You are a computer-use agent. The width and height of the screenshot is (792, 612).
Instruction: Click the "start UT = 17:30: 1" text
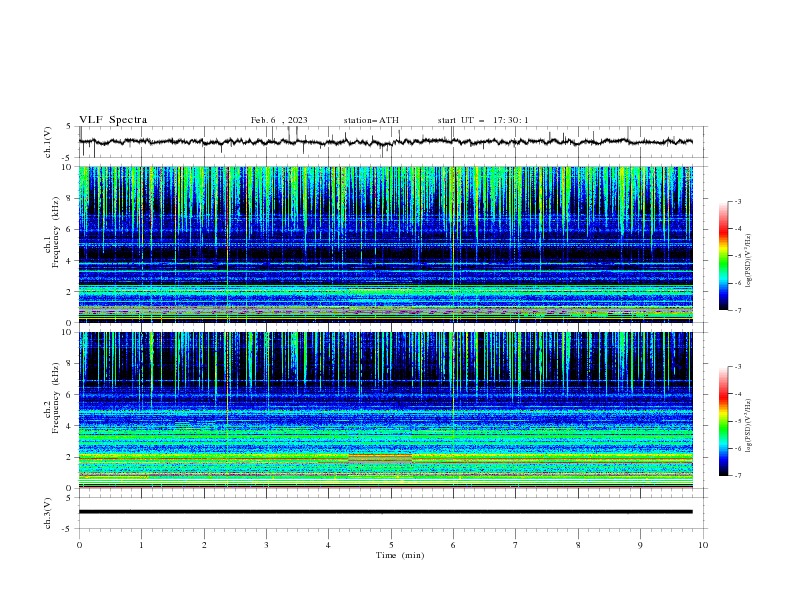(x=483, y=120)
